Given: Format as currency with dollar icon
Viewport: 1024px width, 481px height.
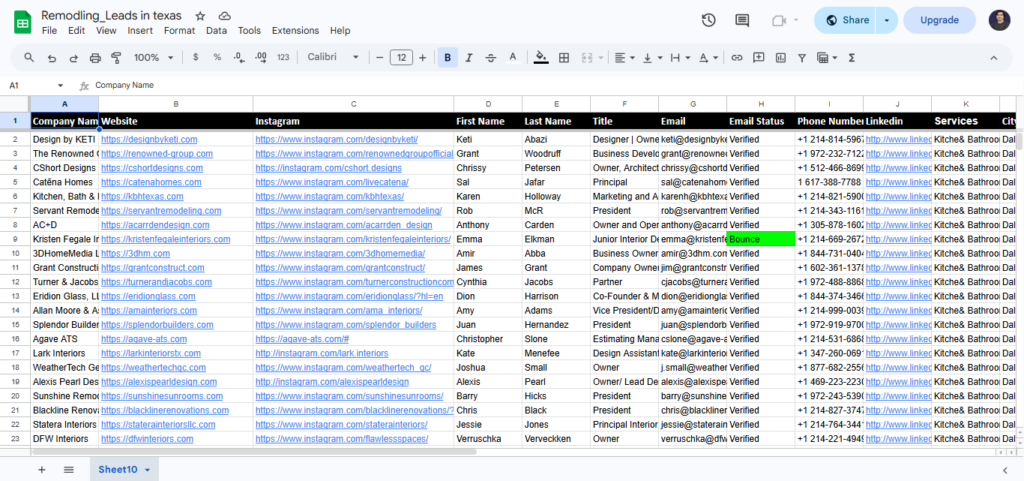Looking at the screenshot, I should (x=196, y=57).
